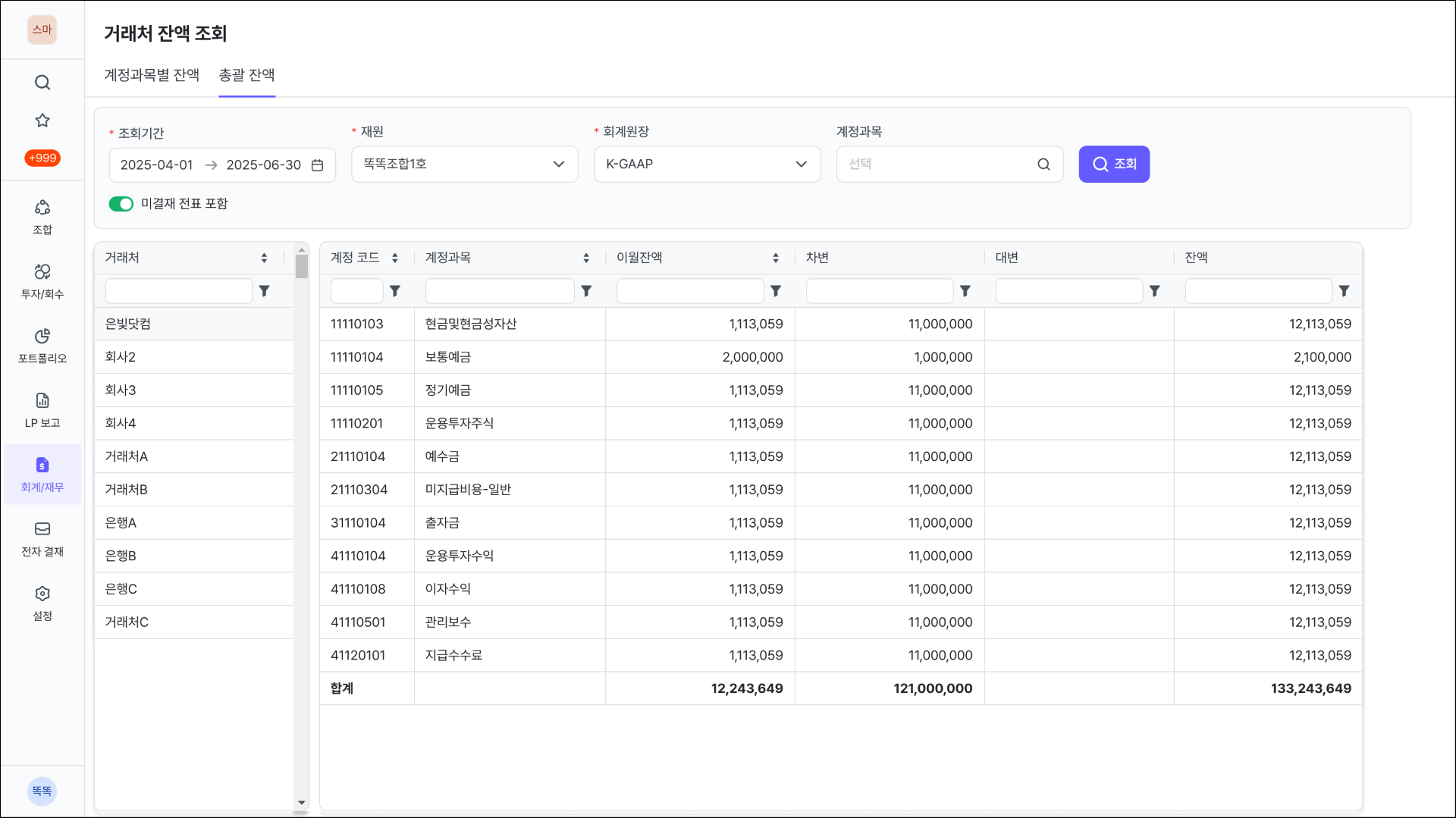Viewport: 1456px width, 818px height.
Task: Select the 총괄 잔액 tab
Action: click(x=246, y=75)
